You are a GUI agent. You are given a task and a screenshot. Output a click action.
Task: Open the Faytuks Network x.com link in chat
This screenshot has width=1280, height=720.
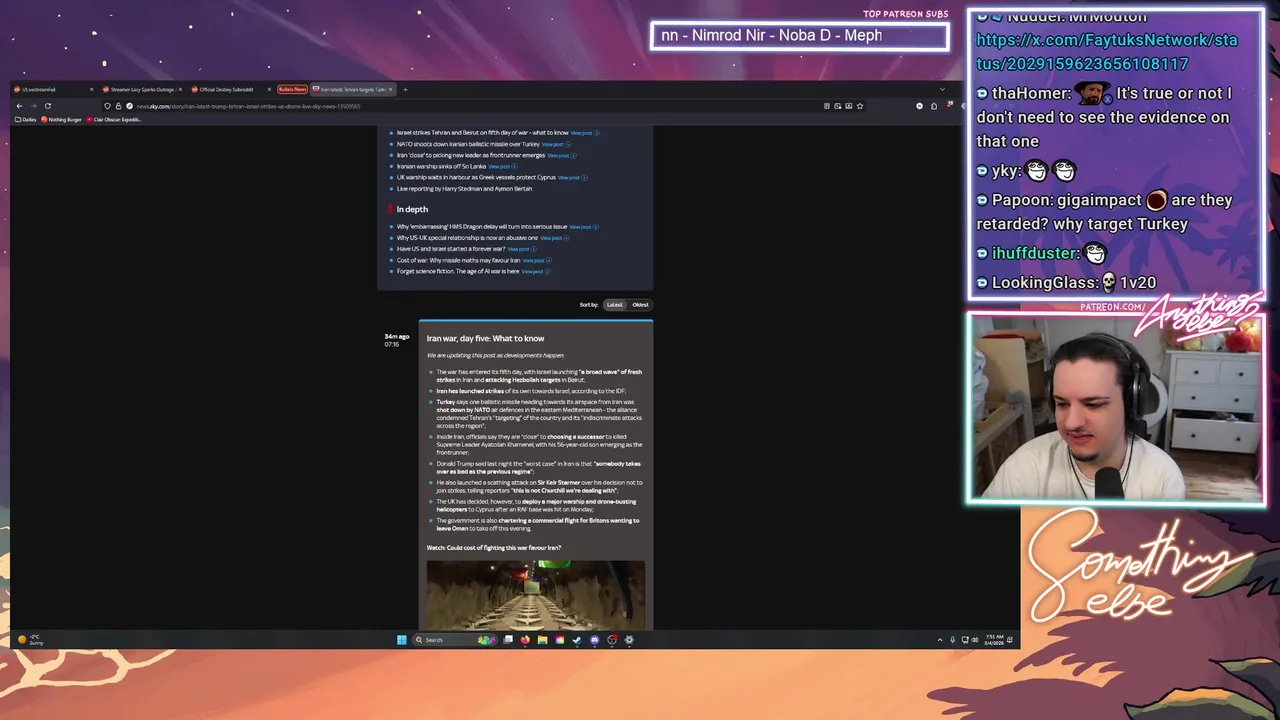click(x=1107, y=52)
